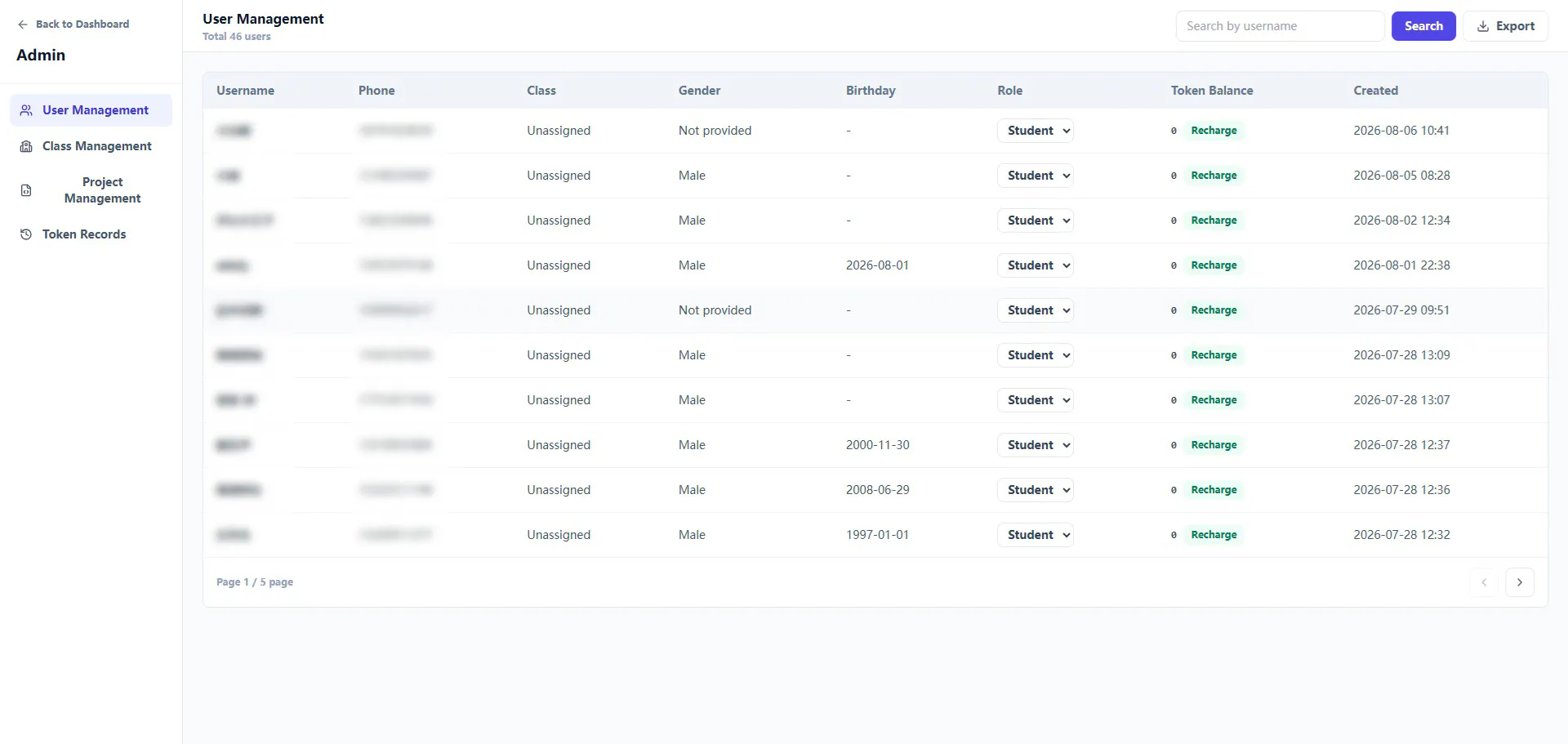The image size is (1568, 744).
Task: Recharge tokens for user created 2026-08-06 10:41
Action: click(x=1214, y=131)
